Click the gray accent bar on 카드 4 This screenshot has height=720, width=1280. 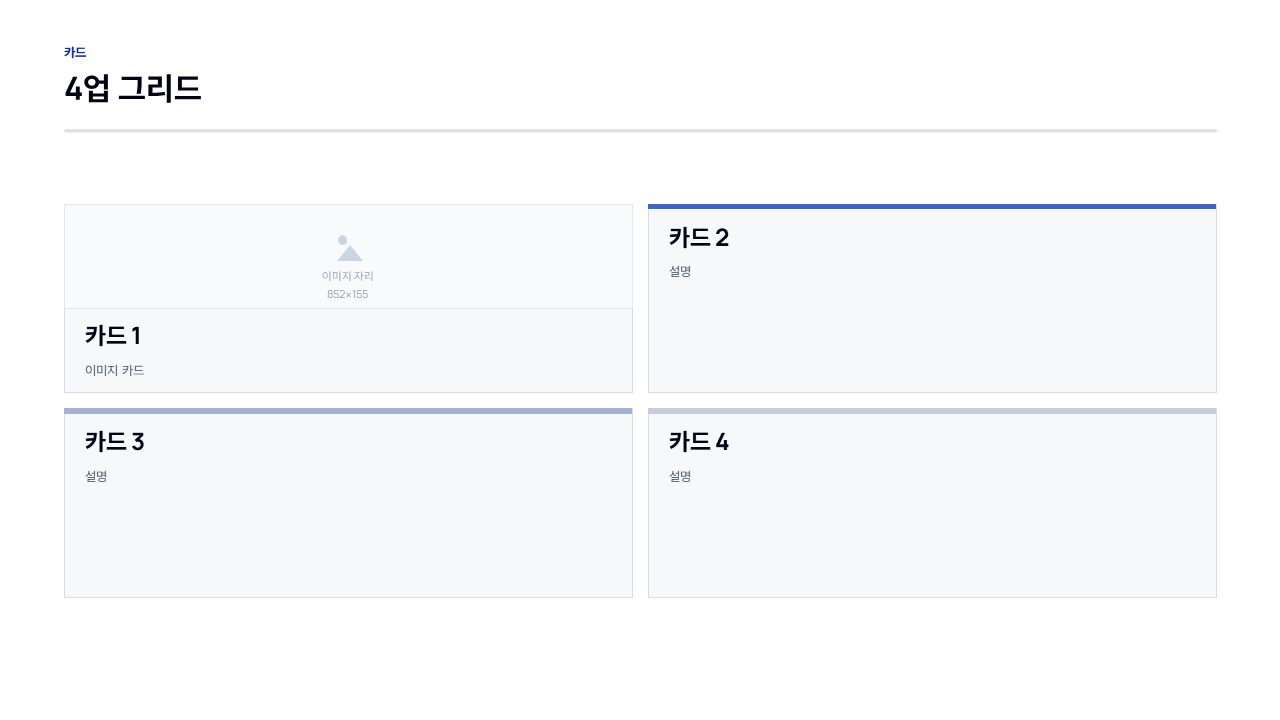click(x=932, y=411)
